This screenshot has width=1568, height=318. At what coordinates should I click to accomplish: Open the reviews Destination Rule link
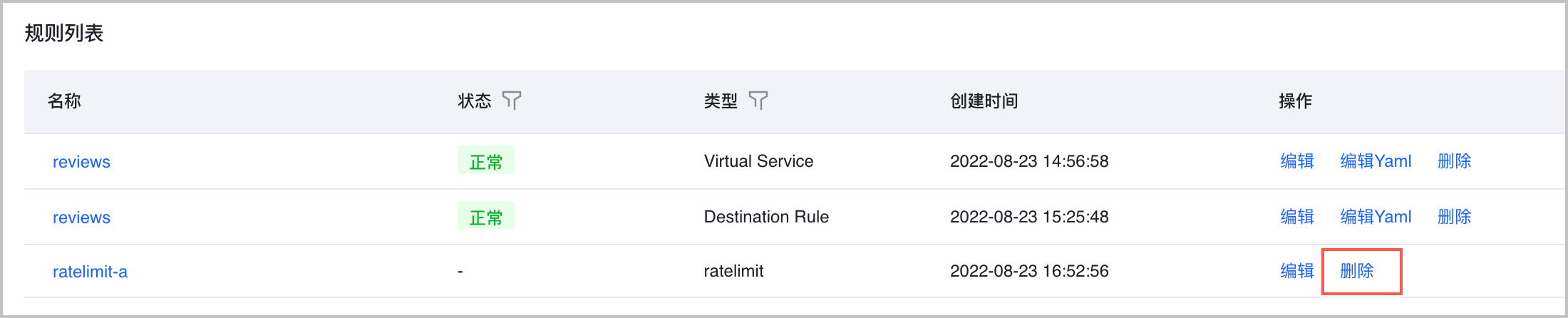(x=81, y=217)
